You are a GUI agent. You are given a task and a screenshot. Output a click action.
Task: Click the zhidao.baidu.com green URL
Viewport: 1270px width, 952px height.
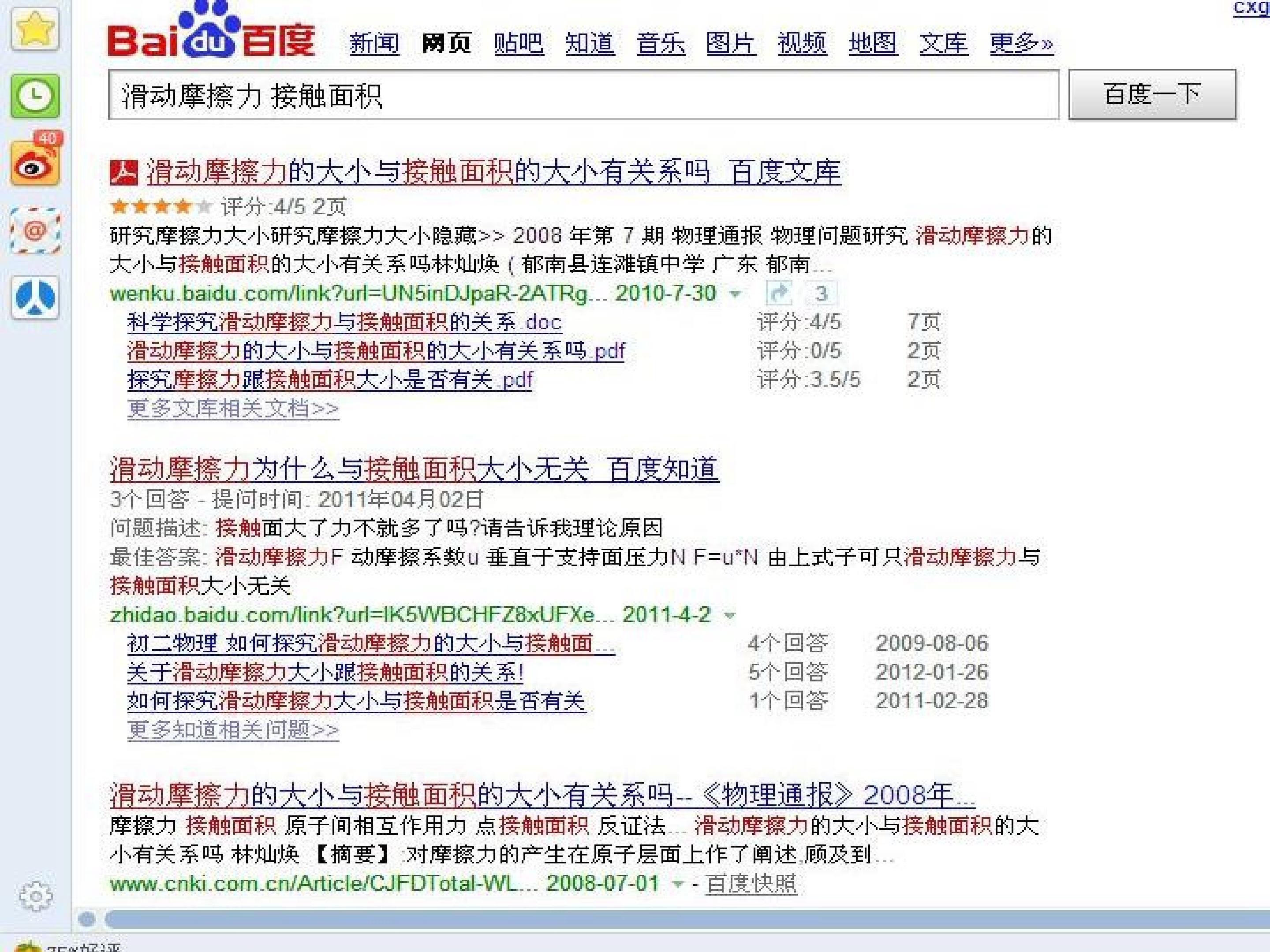click(x=362, y=614)
